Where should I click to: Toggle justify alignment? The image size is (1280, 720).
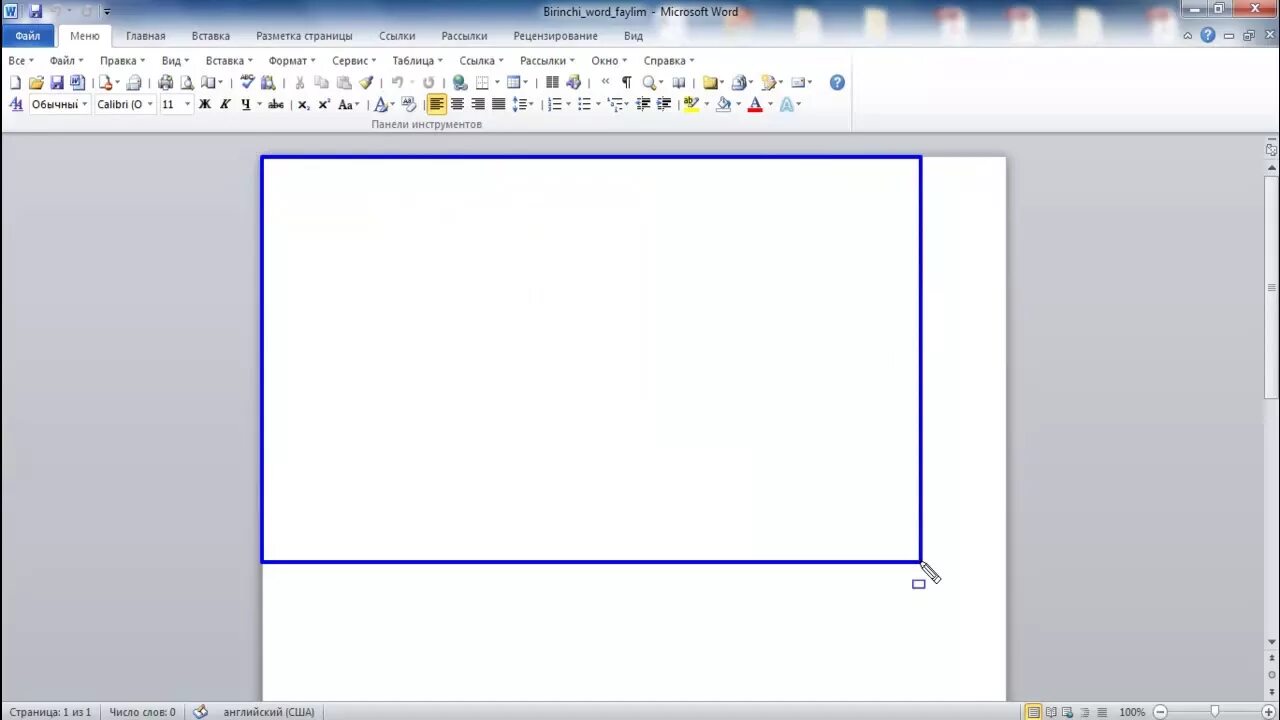click(498, 104)
